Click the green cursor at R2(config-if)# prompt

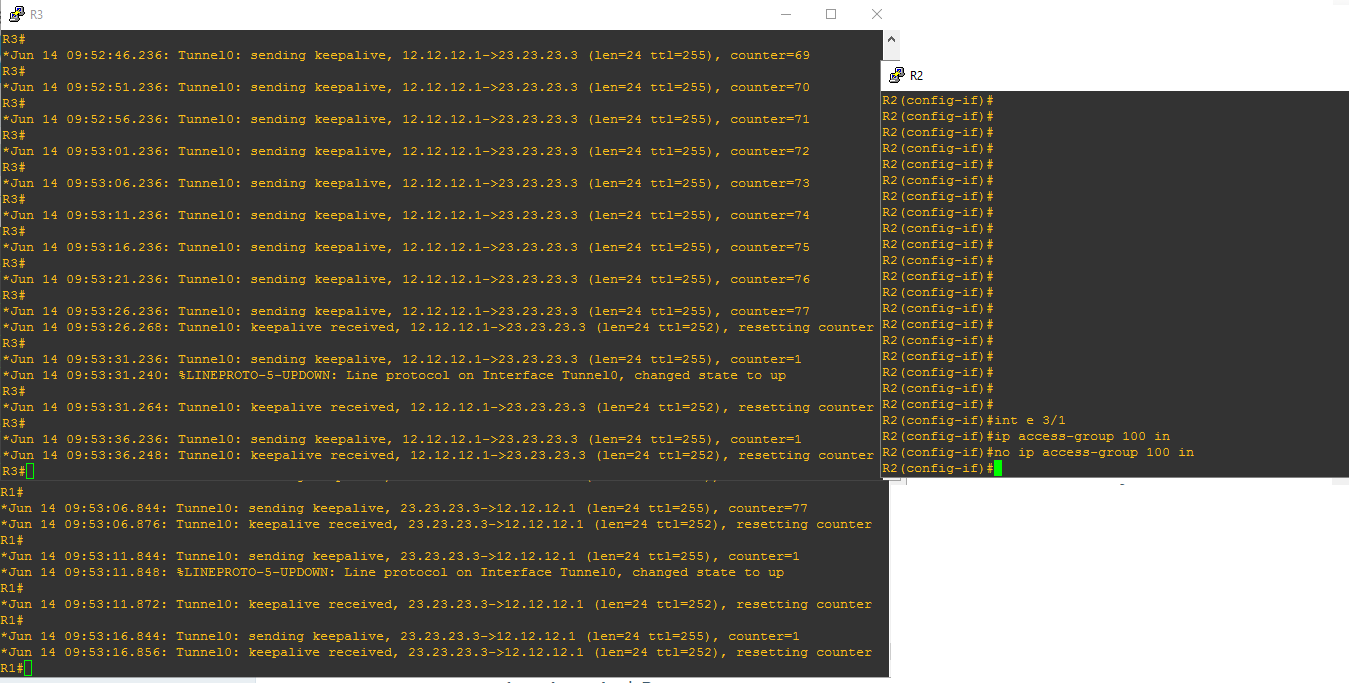click(x=997, y=468)
